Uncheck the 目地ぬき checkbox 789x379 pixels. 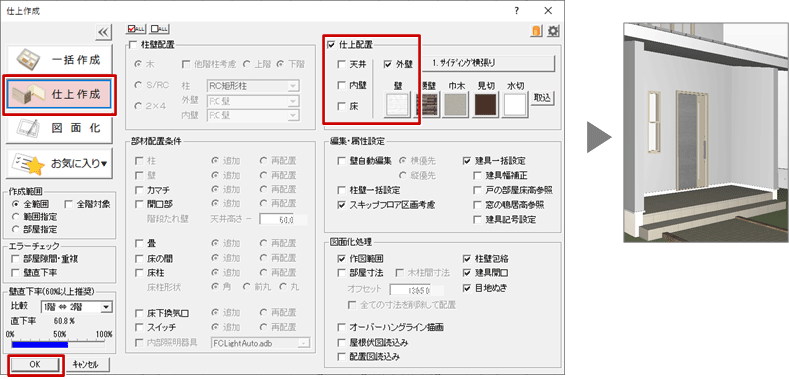(466, 288)
